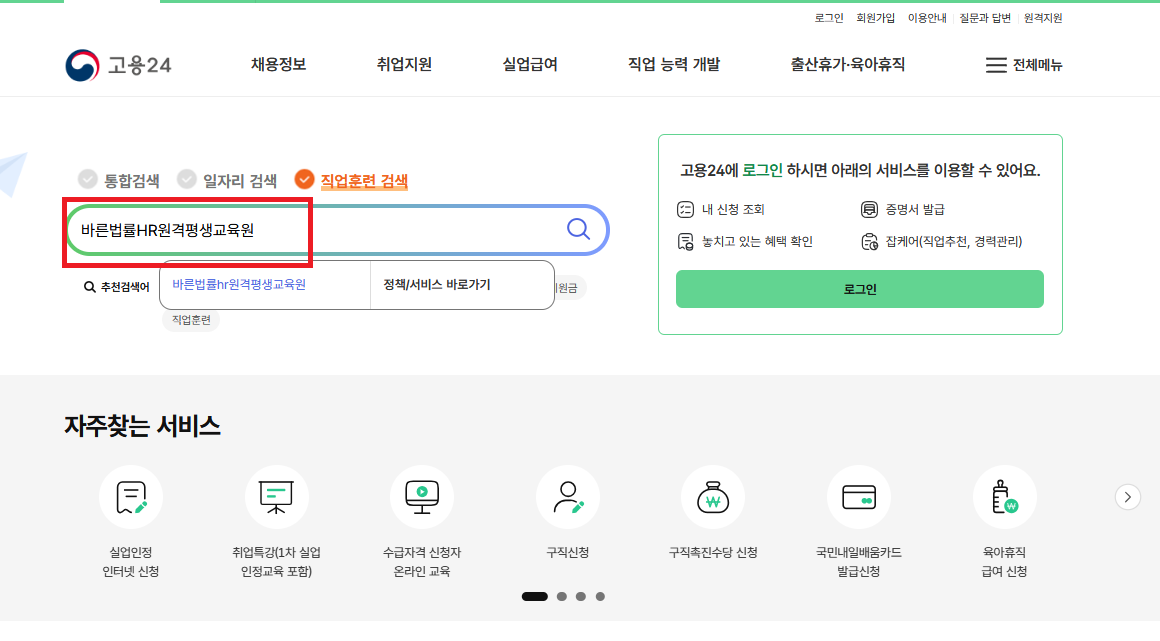Click the magnifier search icon in search bar
The width and height of the screenshot is (1160, 641).
(x=578, y=229)
